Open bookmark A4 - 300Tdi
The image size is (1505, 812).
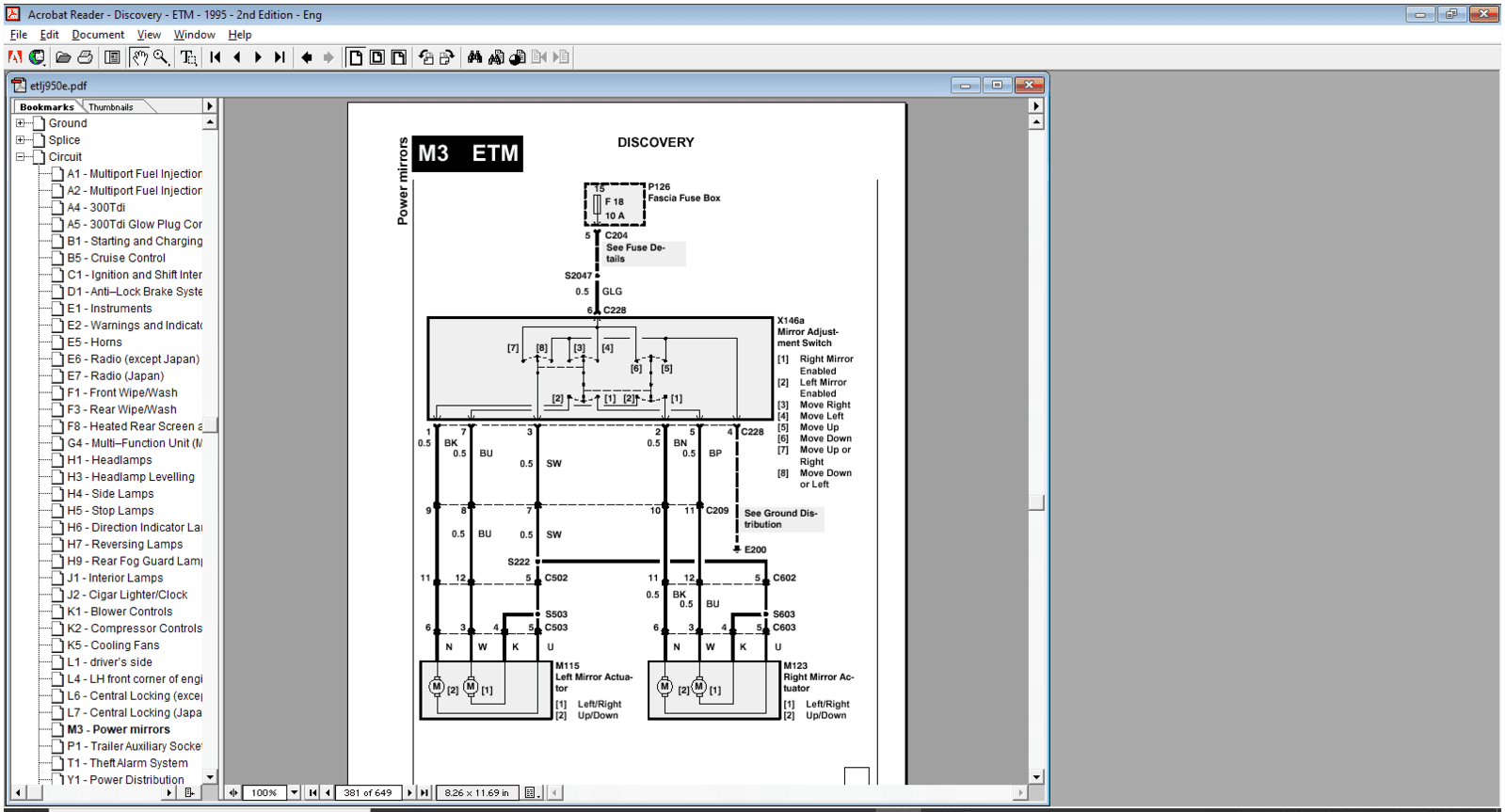point(96,208)
